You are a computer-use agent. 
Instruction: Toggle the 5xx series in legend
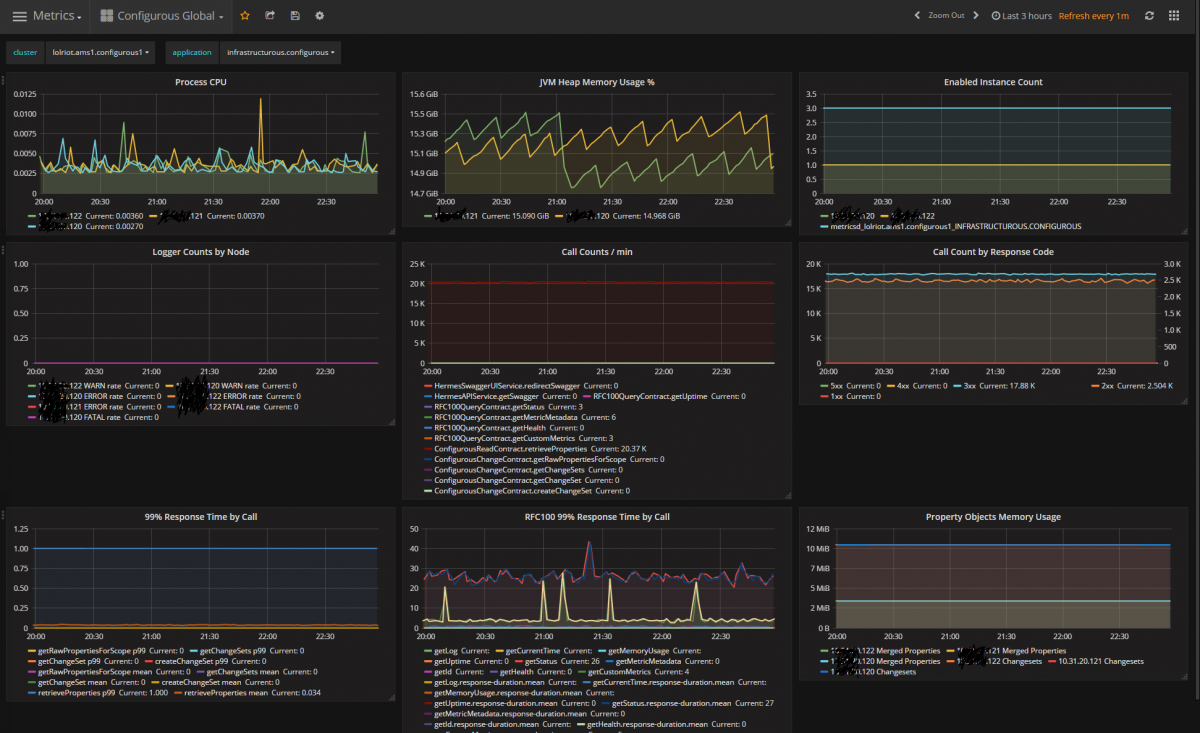[837, 385]
